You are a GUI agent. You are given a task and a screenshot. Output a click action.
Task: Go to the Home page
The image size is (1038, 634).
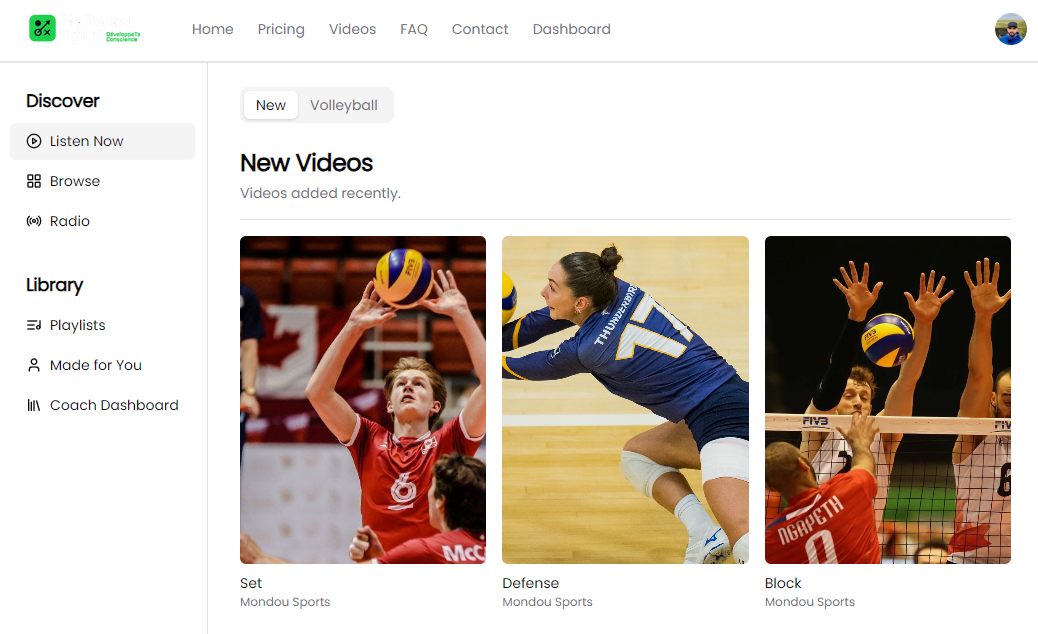tap(212, 29)
